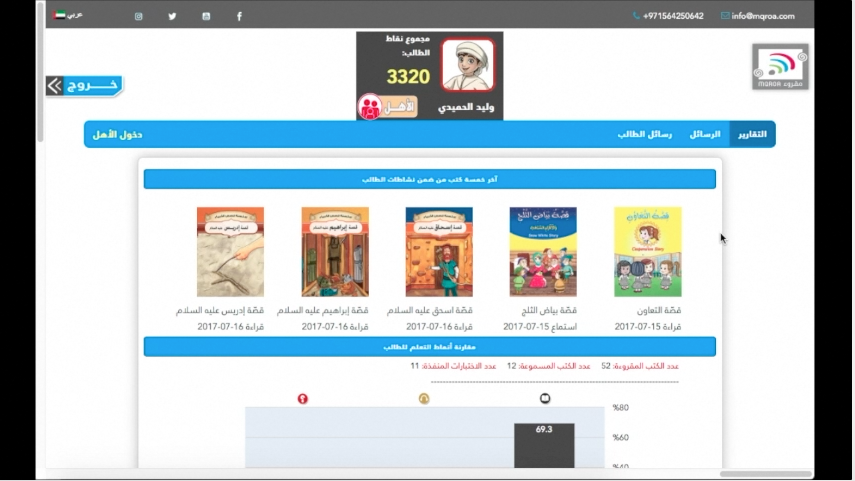Select the red icon above chart
The width and height of the screenshot is (855, 481).
pos(303,399)
